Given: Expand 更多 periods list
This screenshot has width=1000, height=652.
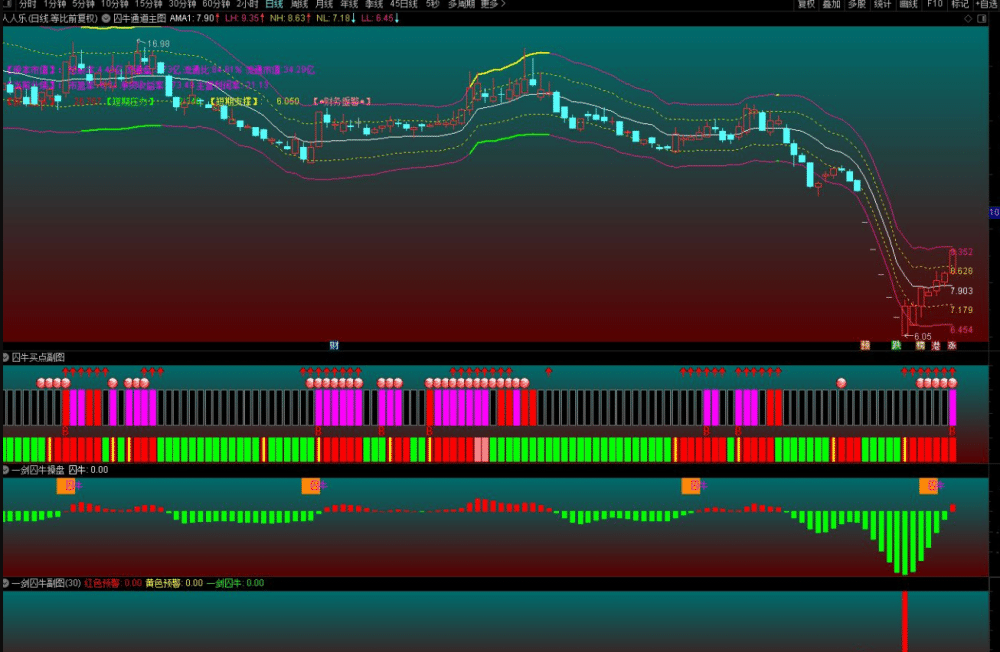Looking at the screenshot, I should tap(492, 4).
